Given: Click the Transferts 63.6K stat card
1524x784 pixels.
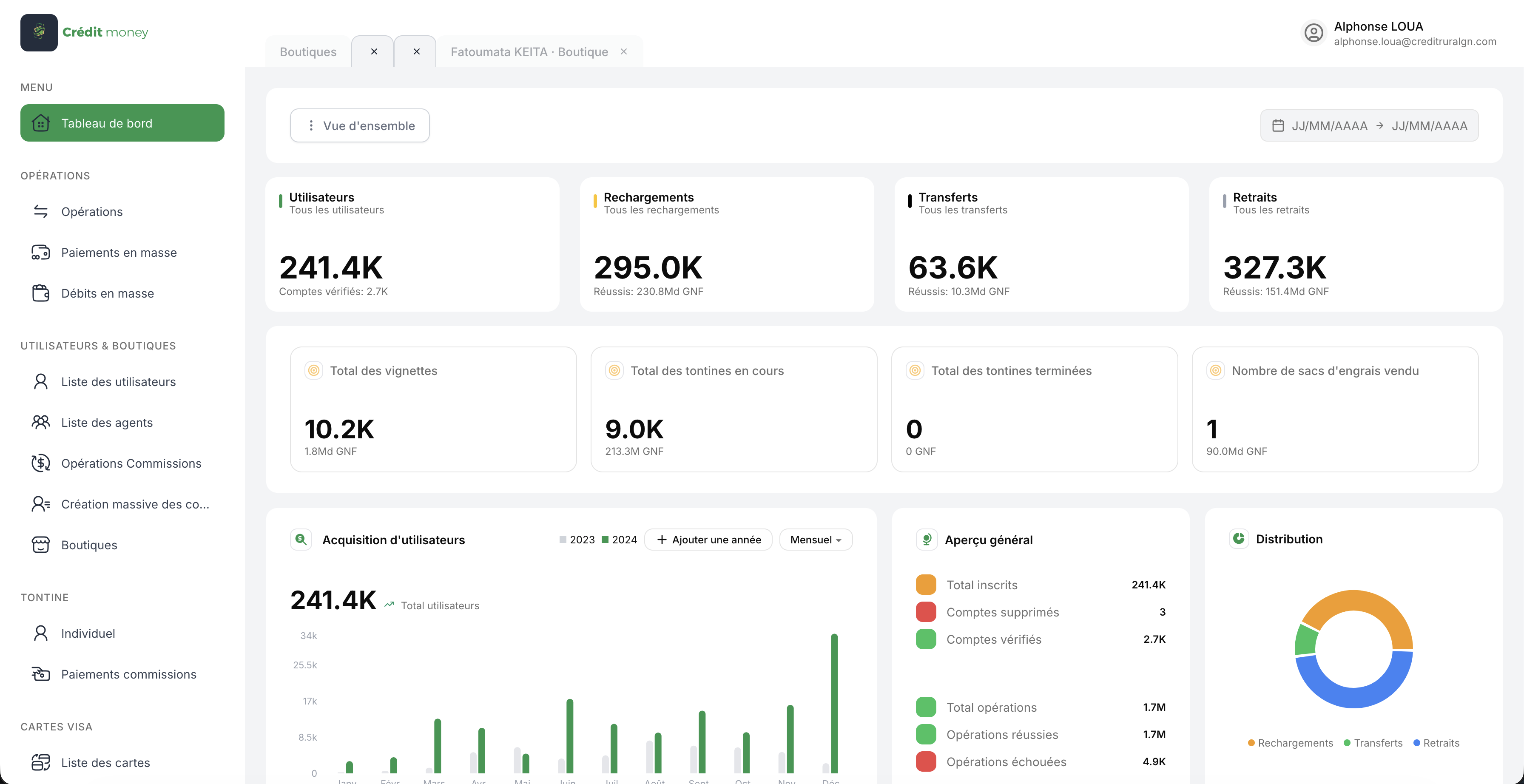Looking at the screenshot, I should tap(1042, 244).
